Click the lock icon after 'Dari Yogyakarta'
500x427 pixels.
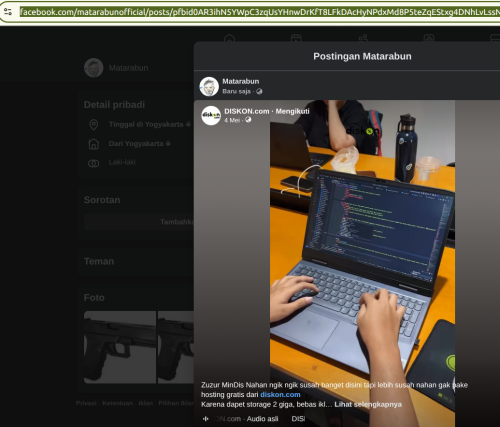tap(168, 143)
